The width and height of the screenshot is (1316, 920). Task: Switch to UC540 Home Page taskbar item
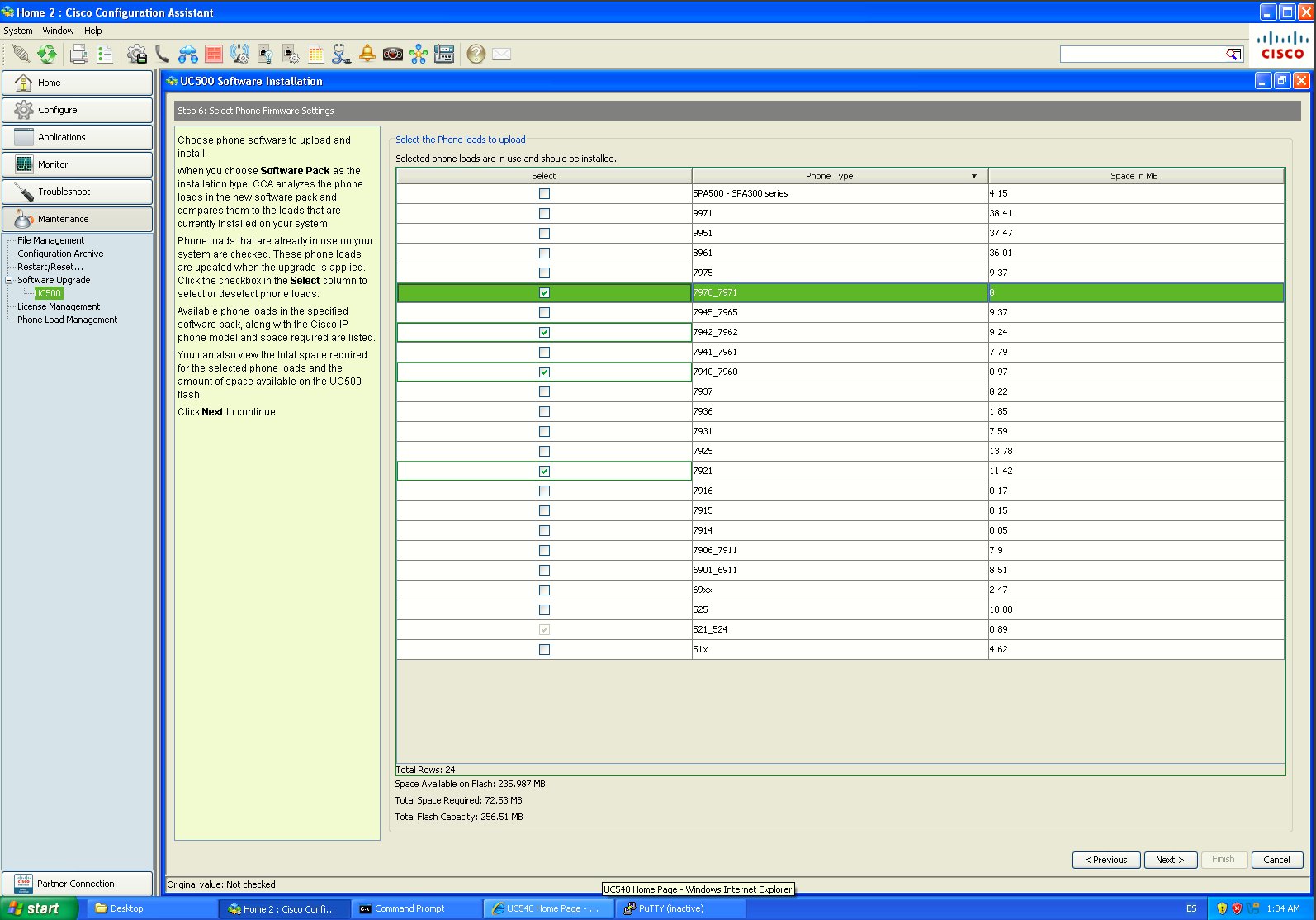(x=548, y=908)
